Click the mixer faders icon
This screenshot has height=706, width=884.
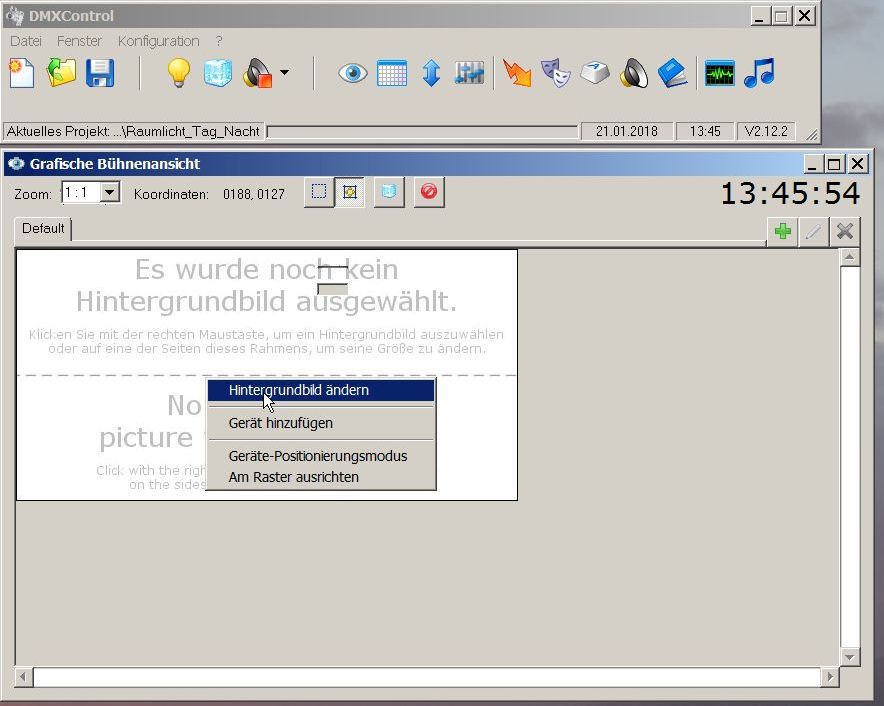(469, 73)
